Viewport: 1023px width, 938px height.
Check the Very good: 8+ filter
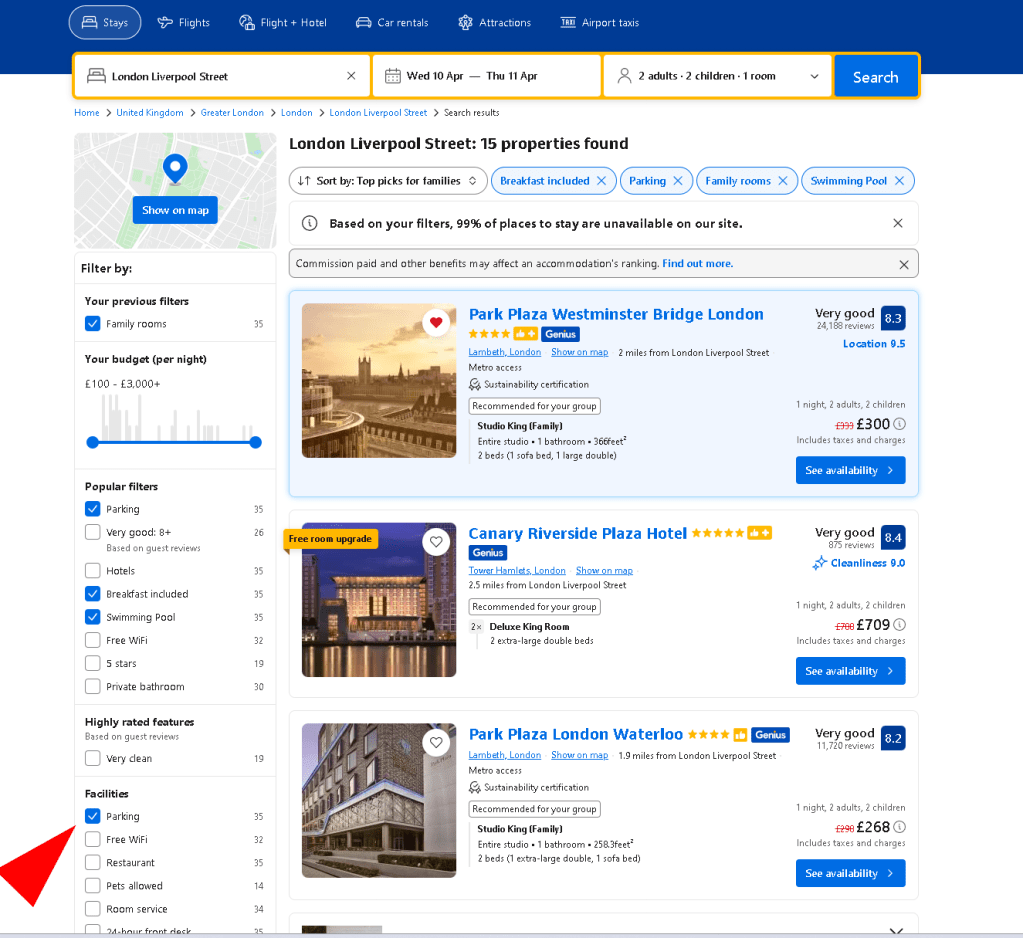pyautogui.click(x=93, y=532)
